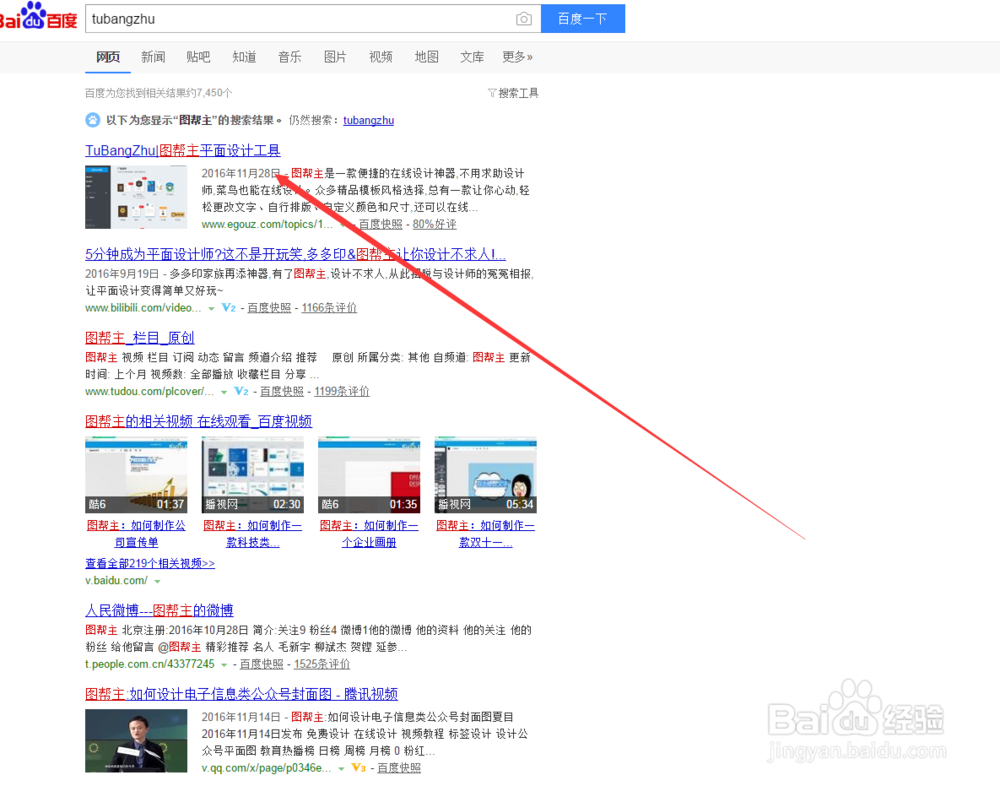
Task: Open the 音乐 tab
Action: click(x=290, y=57)
